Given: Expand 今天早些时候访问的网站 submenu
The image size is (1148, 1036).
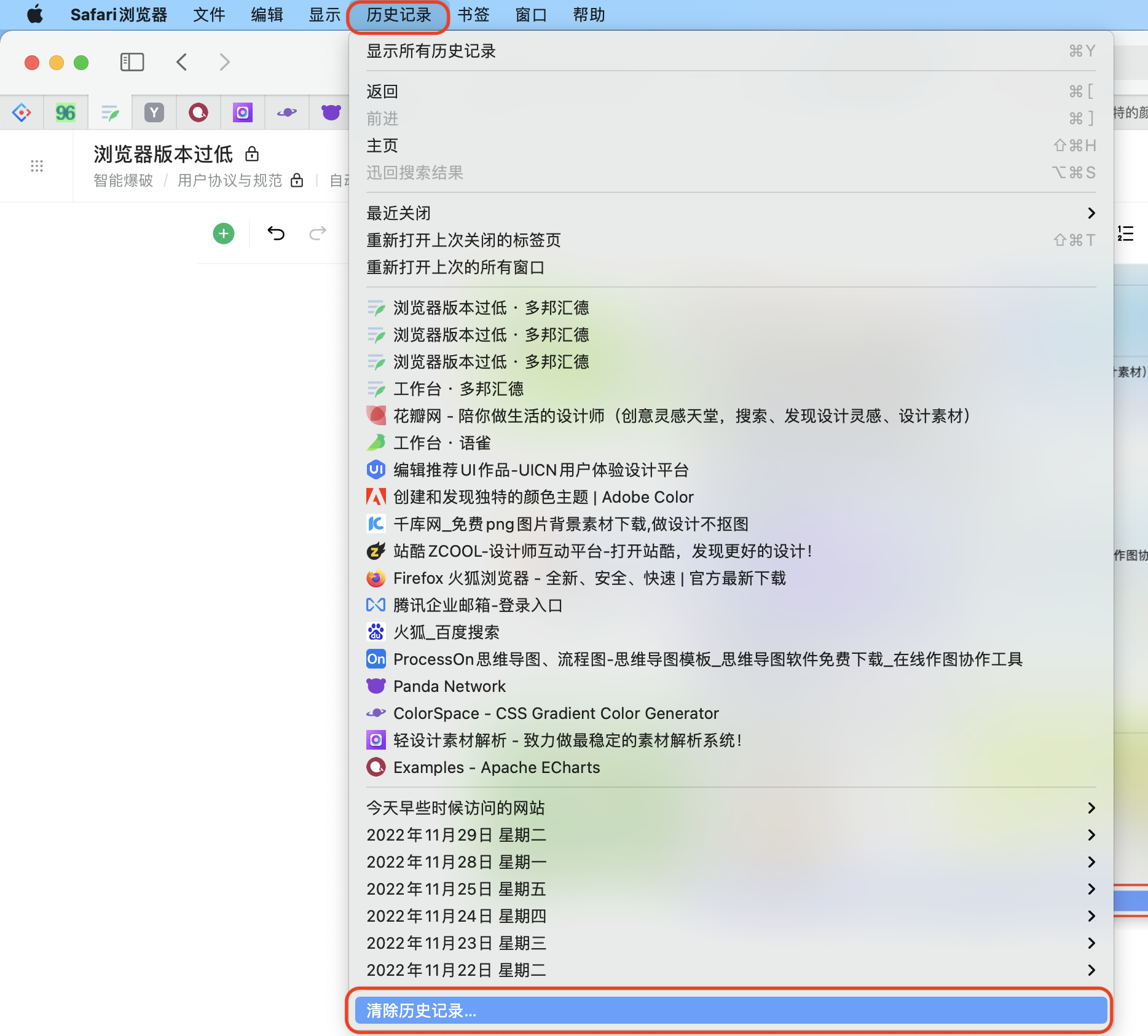Looking at the screenshot, I should click(730, 808).
